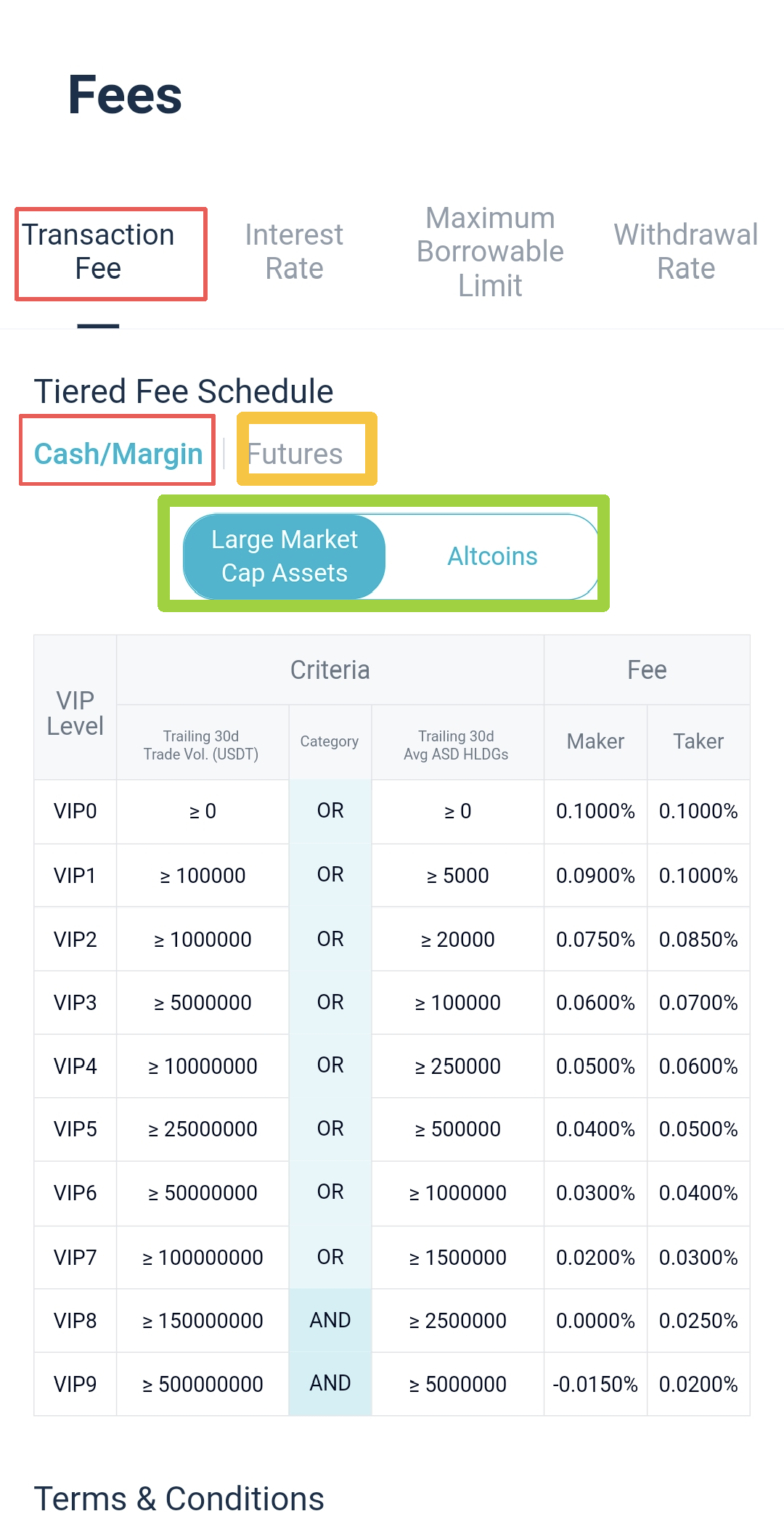Tap the Terms & Conditions heading
The width and height of the screenshot is (784, 1527).
pyautogui.click(x=179, y=1499)
